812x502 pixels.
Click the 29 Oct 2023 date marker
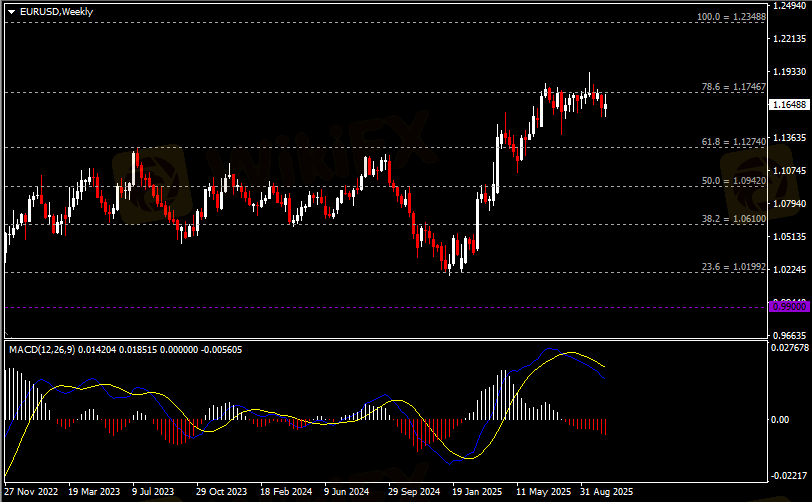click(x=221, y=492)
